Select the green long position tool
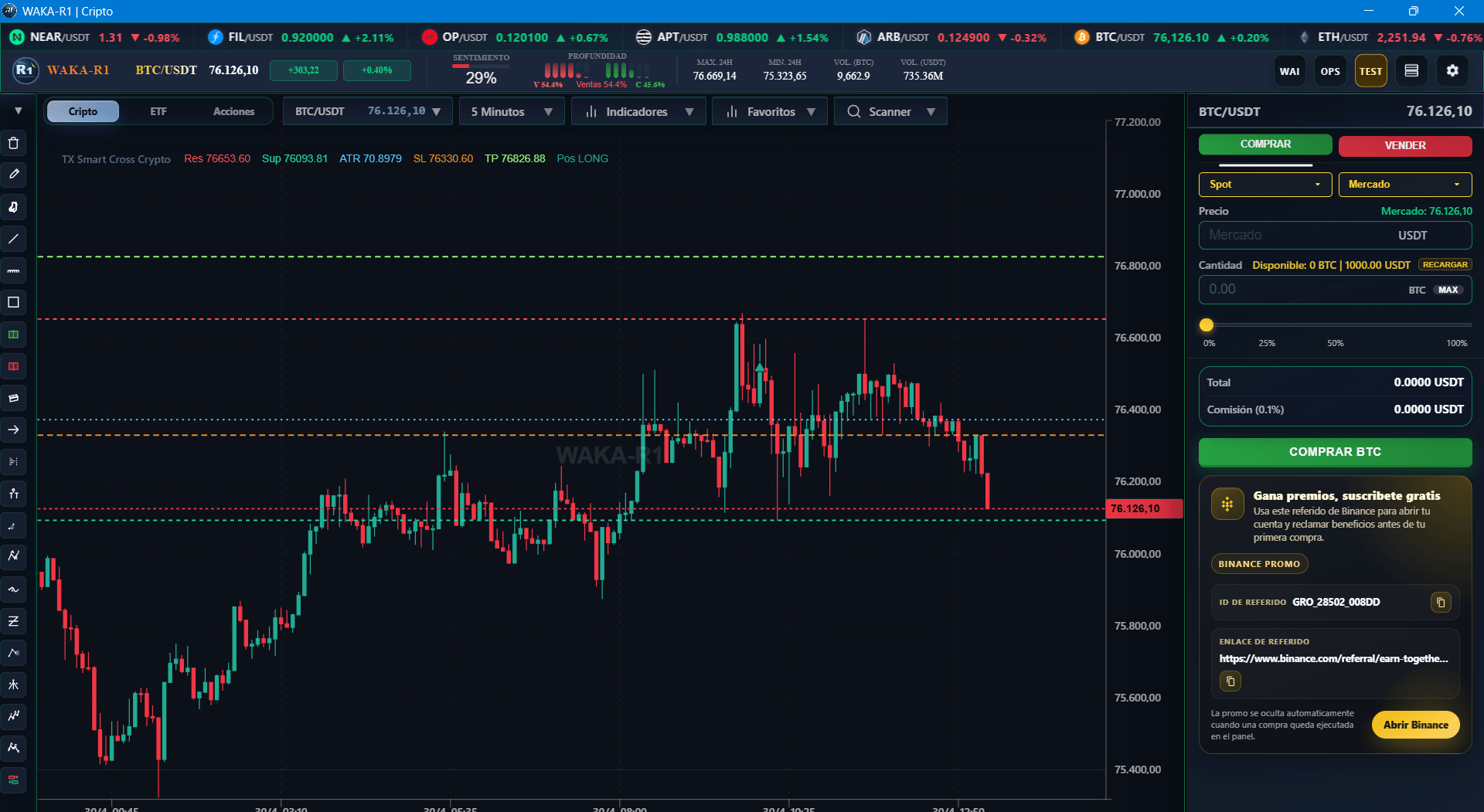 pos(13,335)
